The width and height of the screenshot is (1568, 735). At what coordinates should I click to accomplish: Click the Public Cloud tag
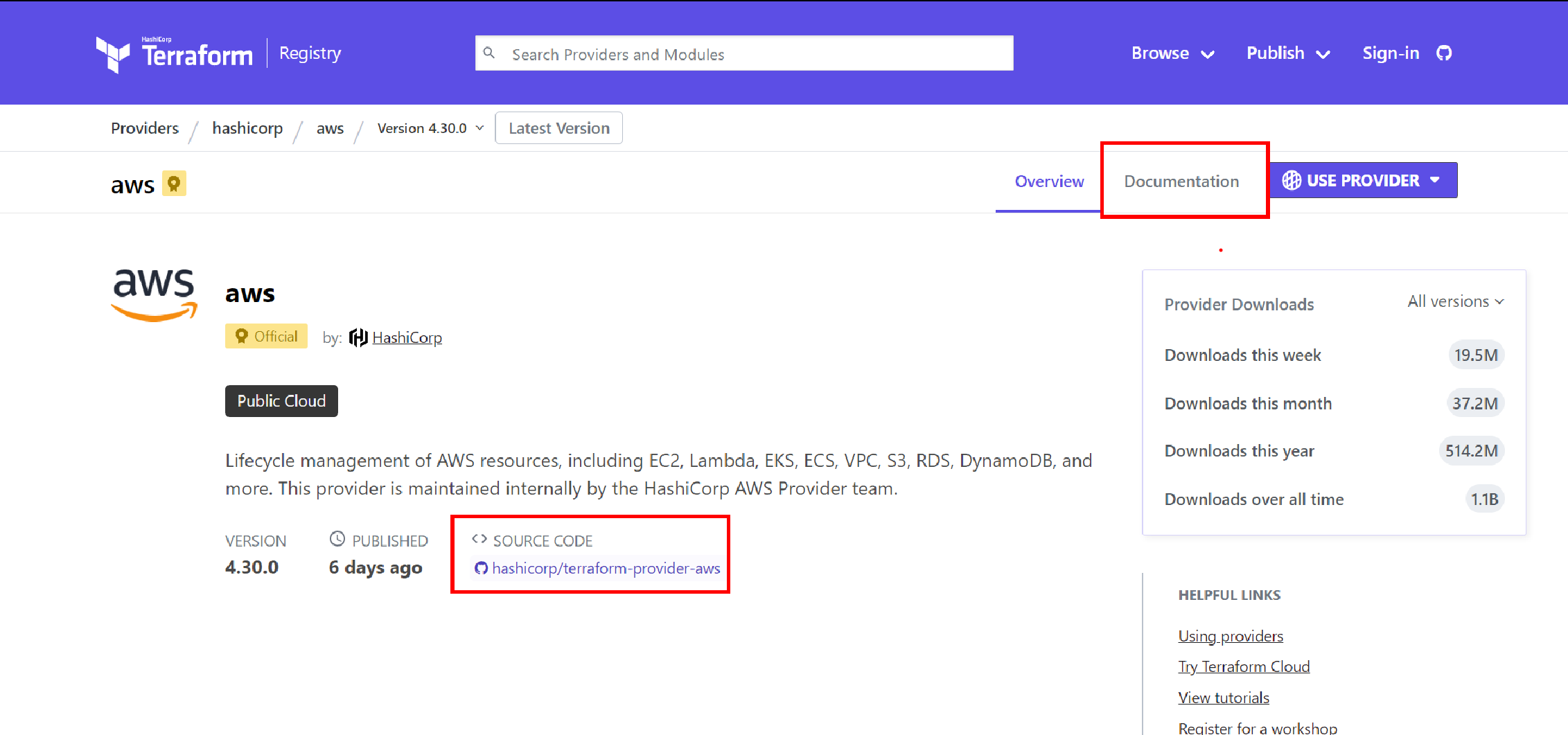click(281, 401)
